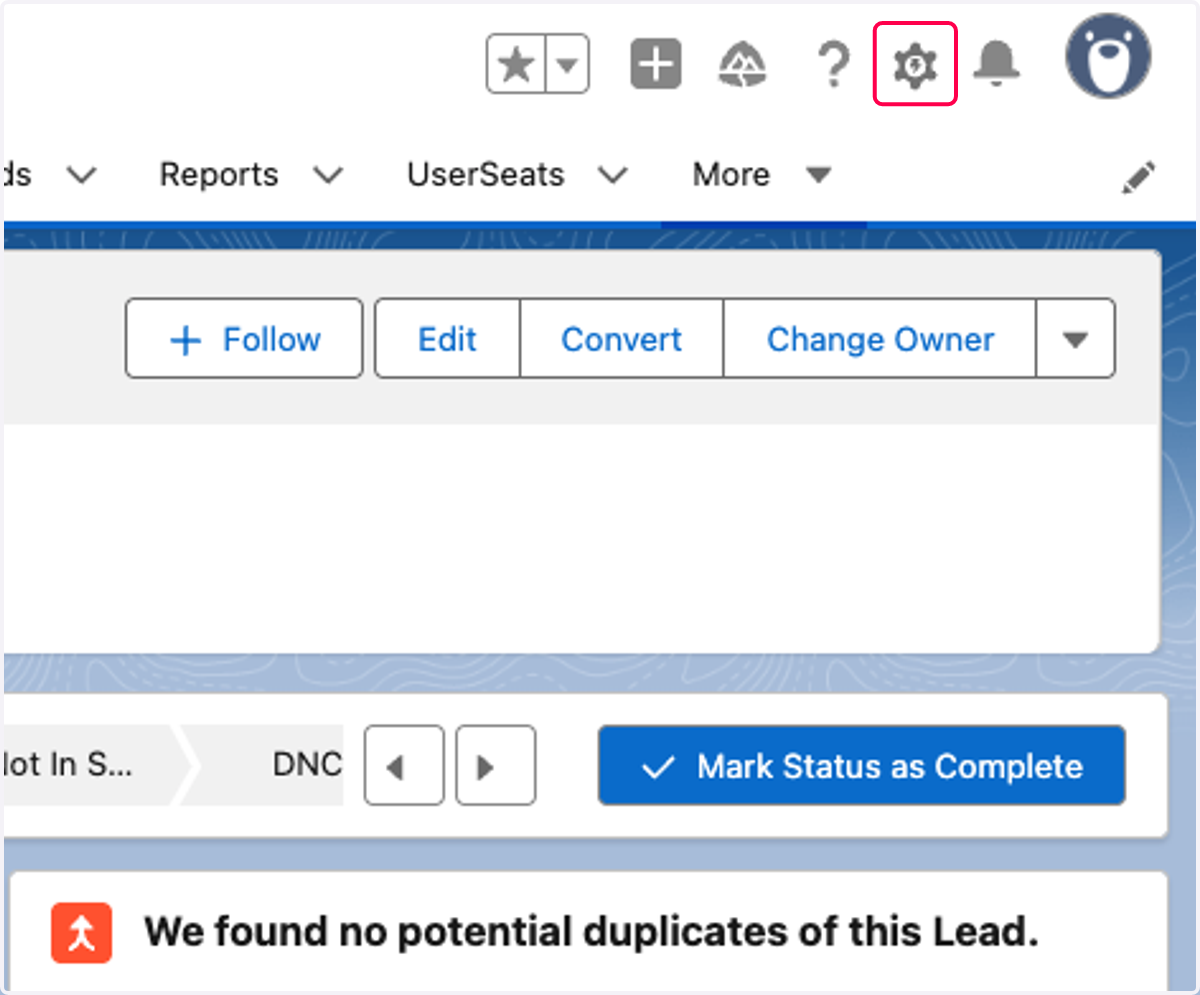Open the favorites list dropdown arrow
The width and height of the screenshot is (1200, 995).
coord(567,66)
